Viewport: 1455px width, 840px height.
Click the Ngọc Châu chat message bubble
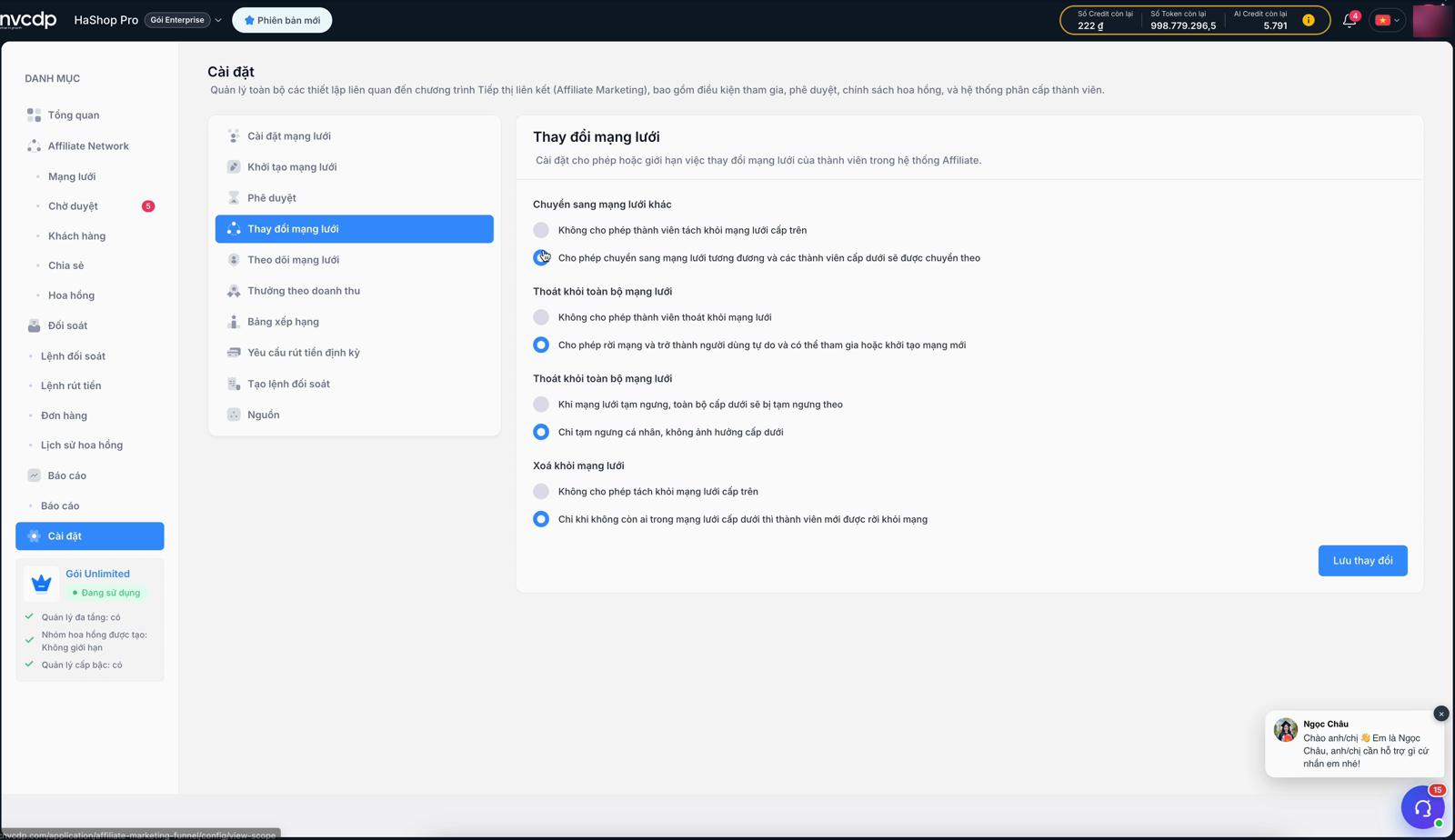tap(1354, 744)
